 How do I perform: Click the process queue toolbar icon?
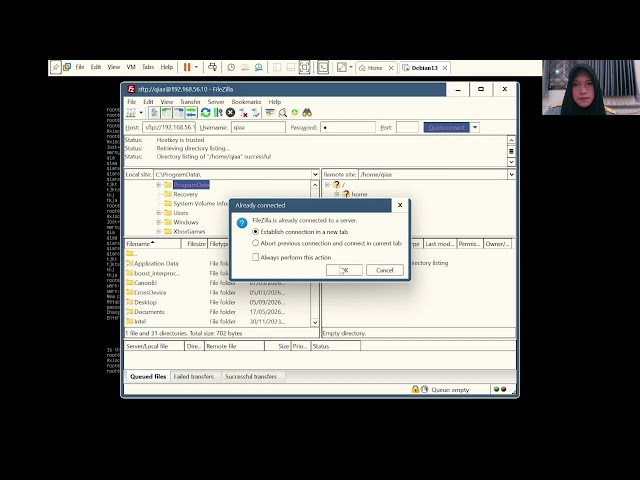coord(218,113)
